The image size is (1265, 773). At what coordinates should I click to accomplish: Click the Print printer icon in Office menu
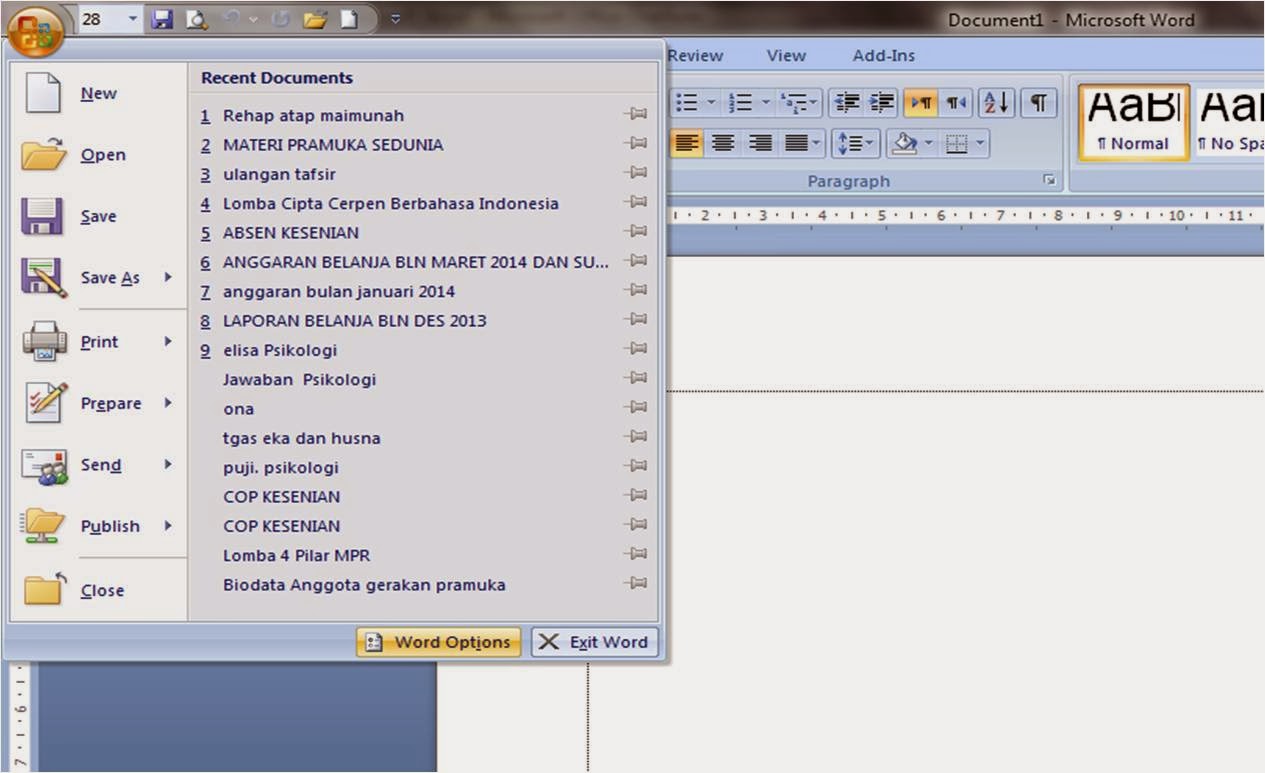pyautogui.click(x=44, y=342)
